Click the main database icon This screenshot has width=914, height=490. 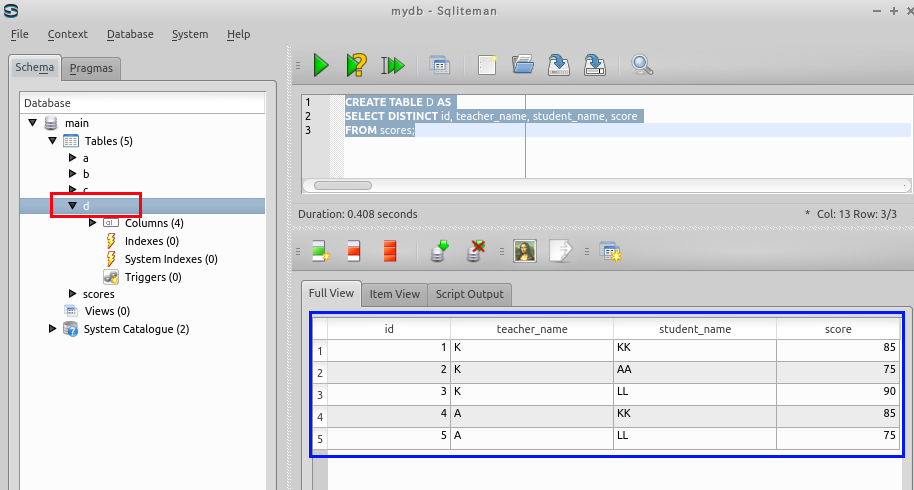(x=51, y=123)
